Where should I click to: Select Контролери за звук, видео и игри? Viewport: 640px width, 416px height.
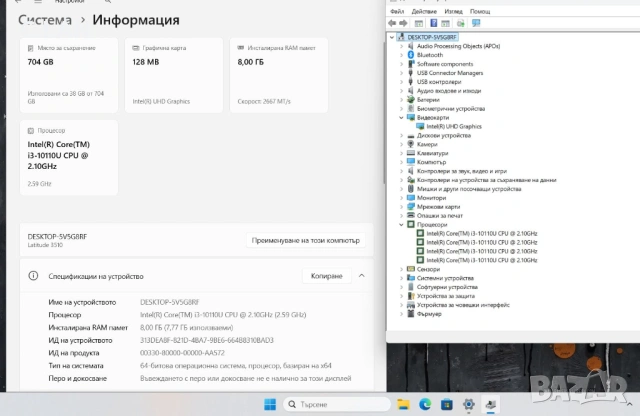pyautogui.click(x=462, y=171)
